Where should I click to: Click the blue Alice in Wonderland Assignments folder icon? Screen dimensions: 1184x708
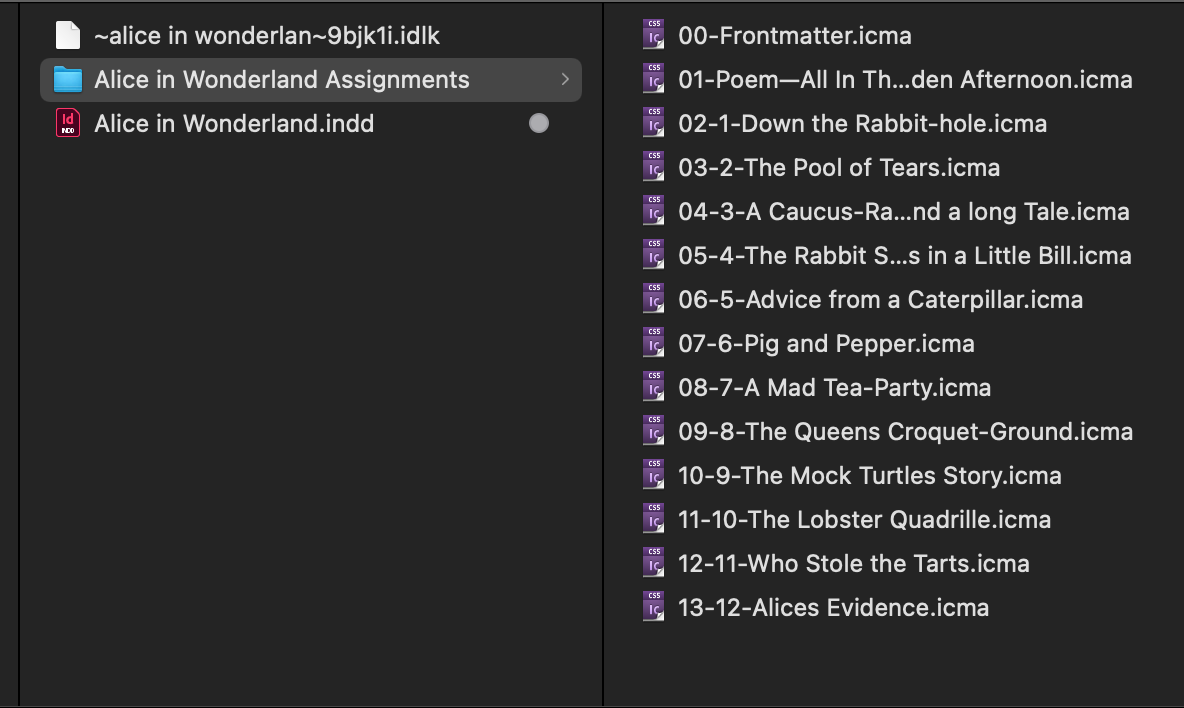pos(66,79)
